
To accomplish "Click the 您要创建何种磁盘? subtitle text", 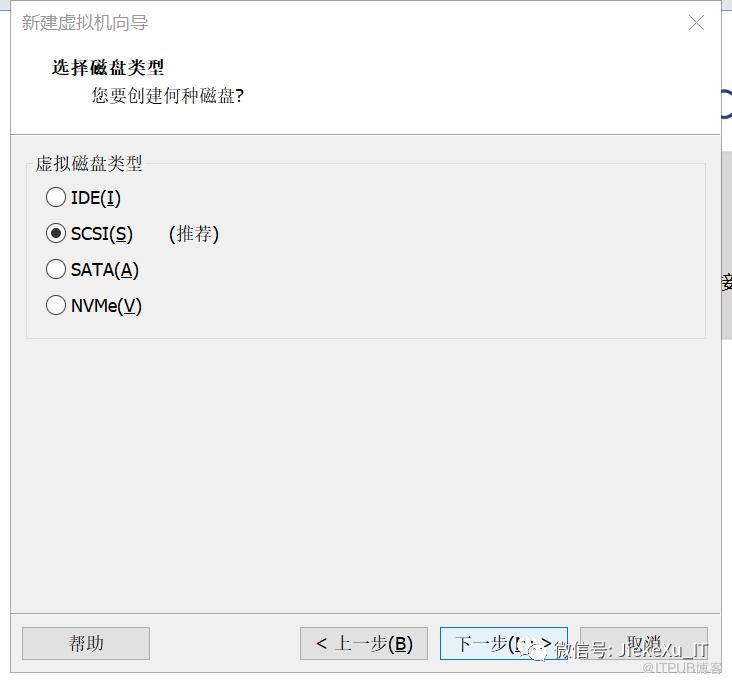I will [x=168, y=96].
